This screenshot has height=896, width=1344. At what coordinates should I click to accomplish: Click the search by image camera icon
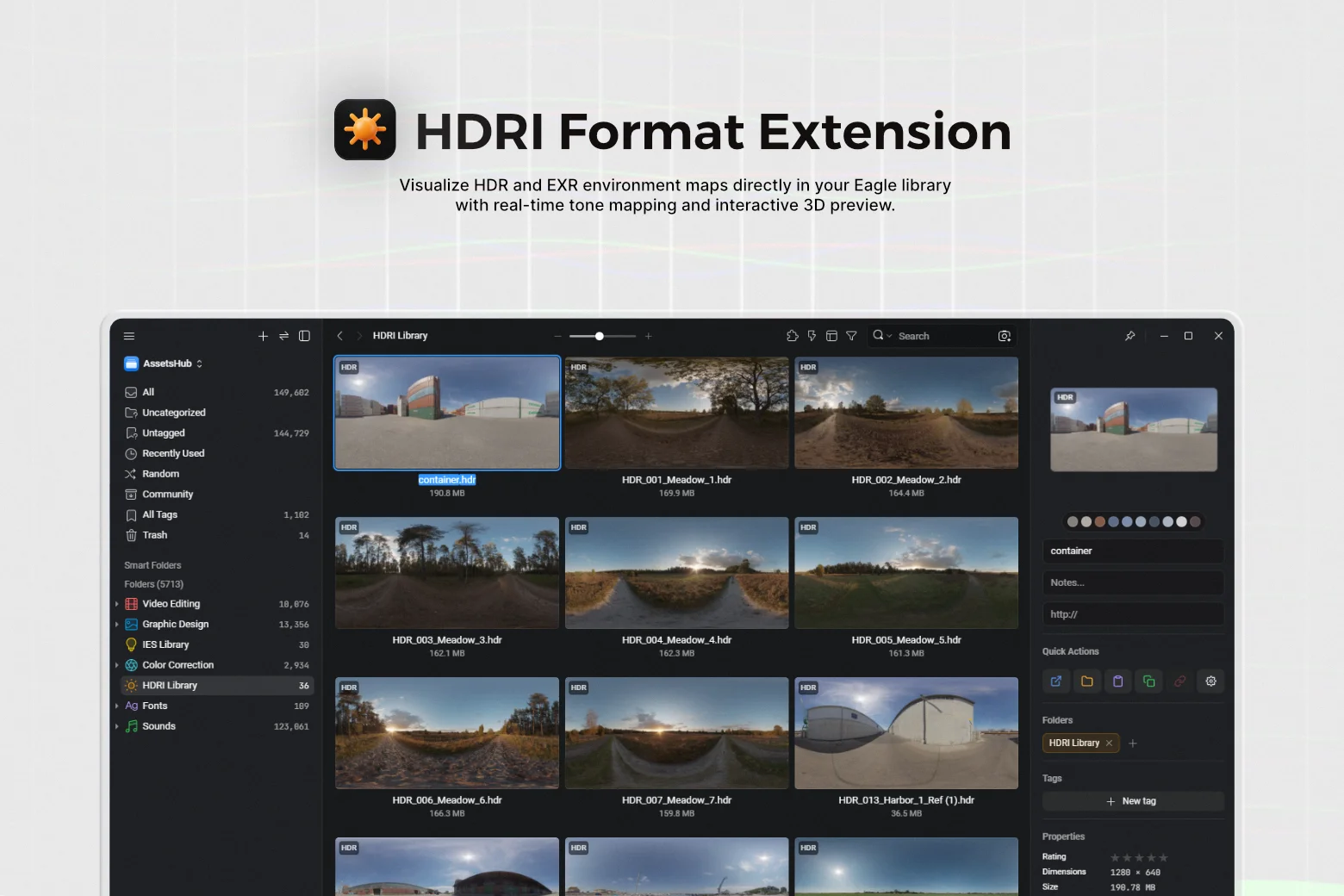point(1004,336)
